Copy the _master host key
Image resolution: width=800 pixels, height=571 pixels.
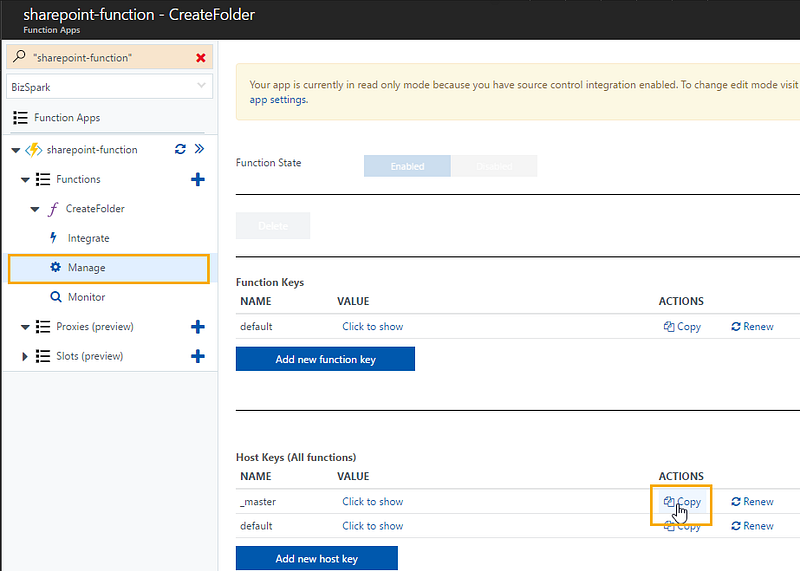pyautogui.click(x=682, y=502)
